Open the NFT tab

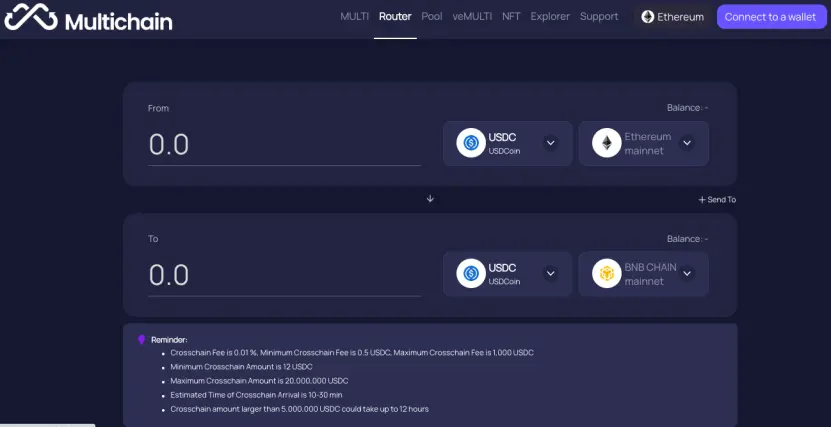[x=511, y=16]
